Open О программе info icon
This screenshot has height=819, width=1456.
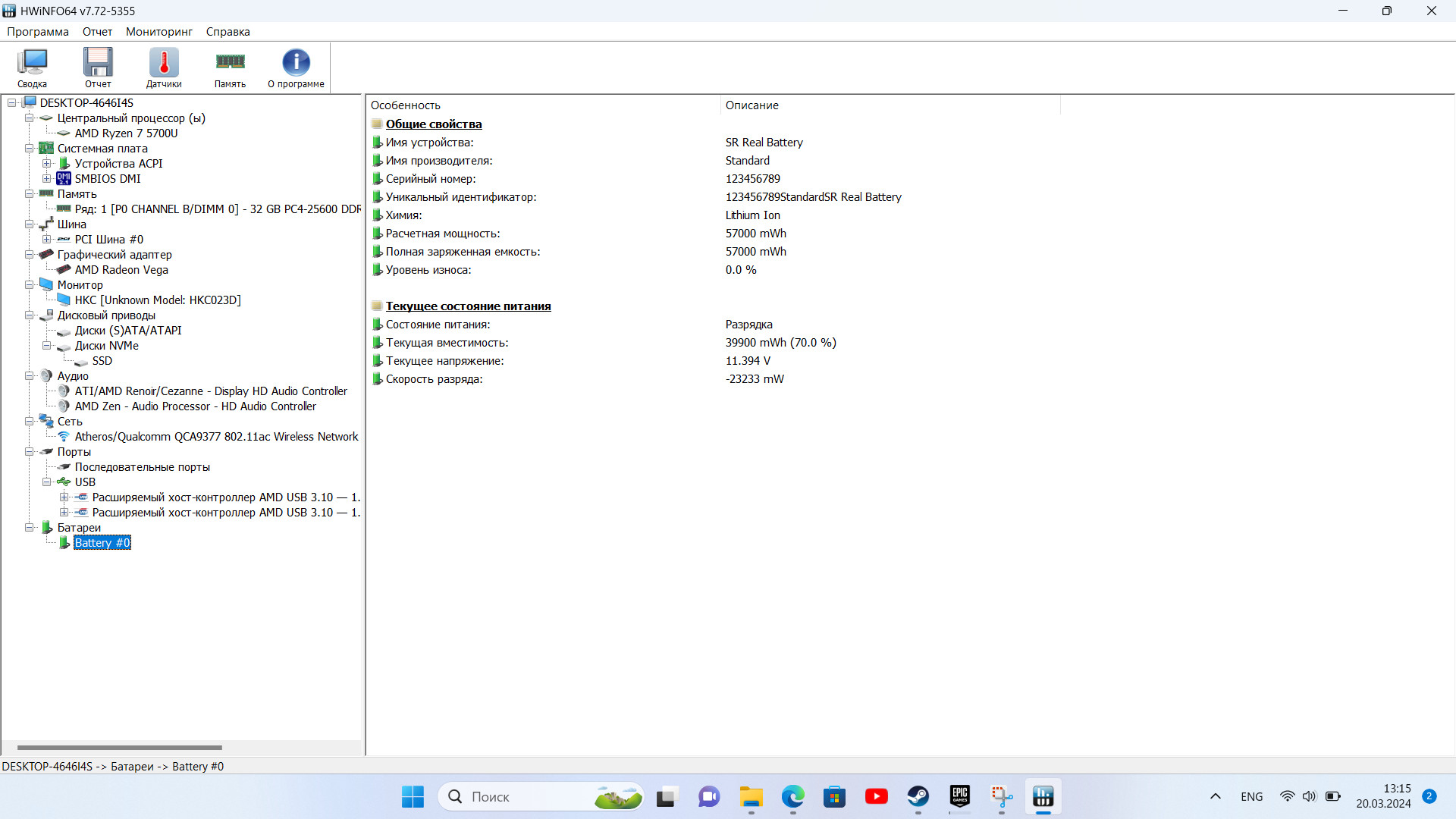(296, 67)
